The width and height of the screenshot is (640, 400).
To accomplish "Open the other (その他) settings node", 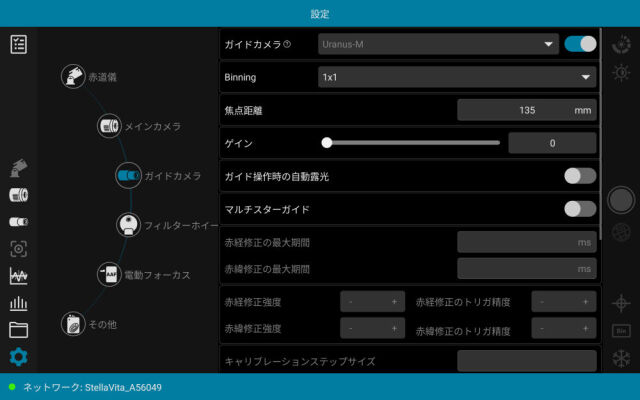I will 73,323.
